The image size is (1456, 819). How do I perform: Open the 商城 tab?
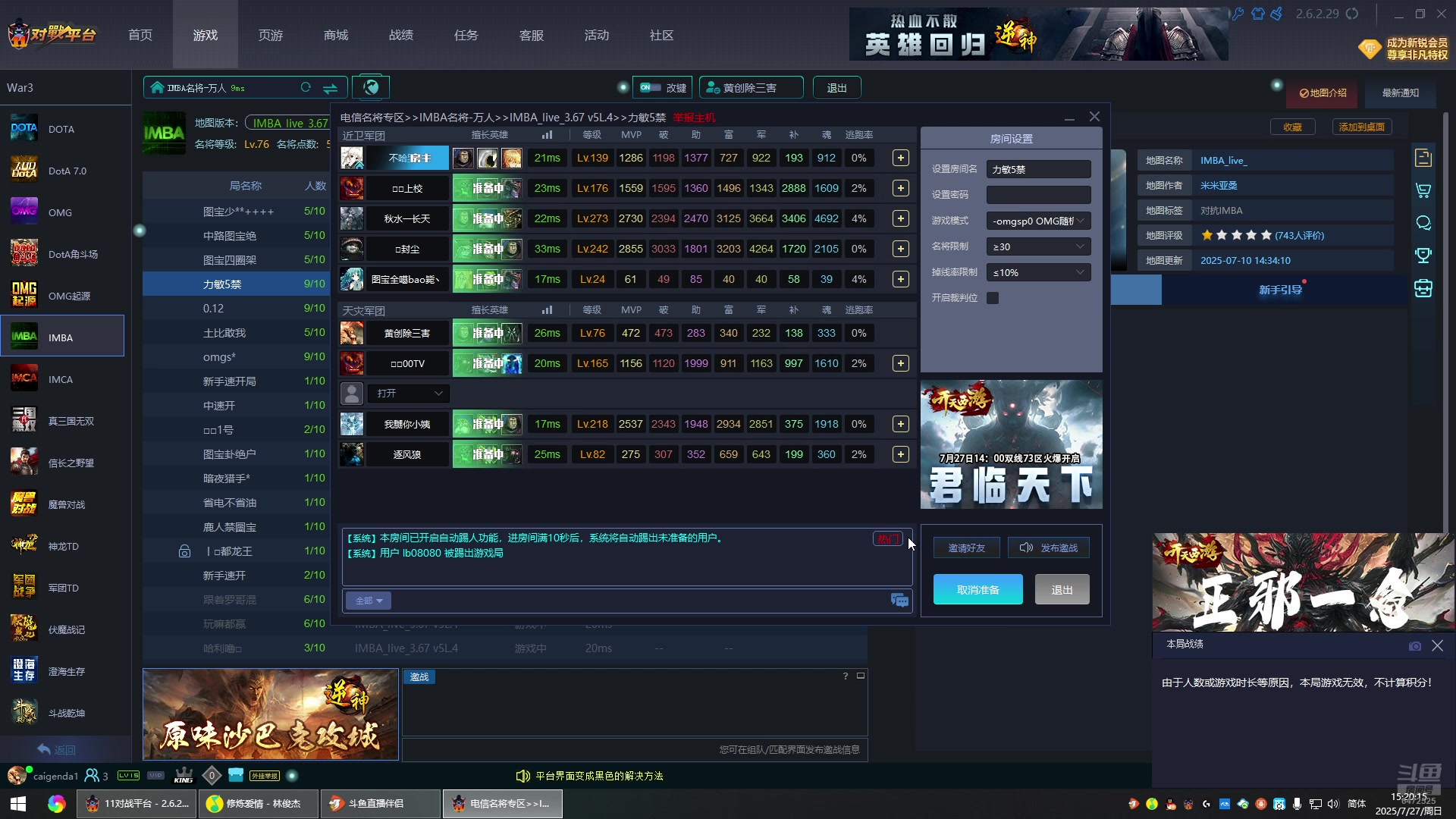[336, 35]
